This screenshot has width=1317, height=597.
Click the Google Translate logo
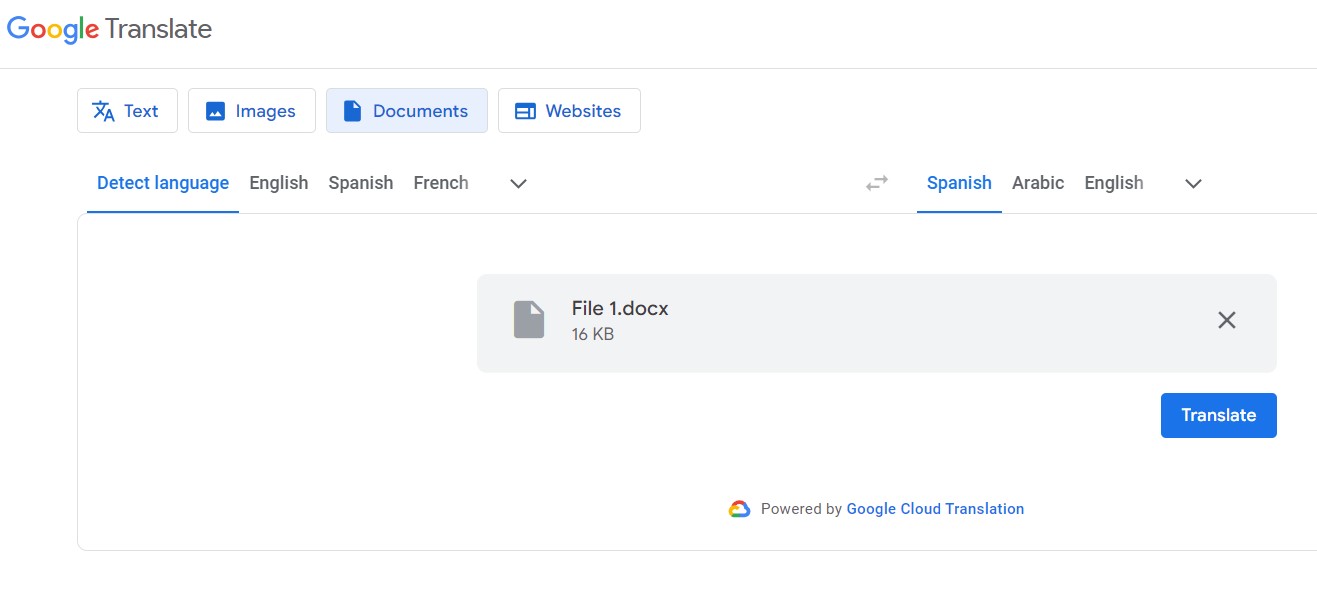[x=109, y=29]
